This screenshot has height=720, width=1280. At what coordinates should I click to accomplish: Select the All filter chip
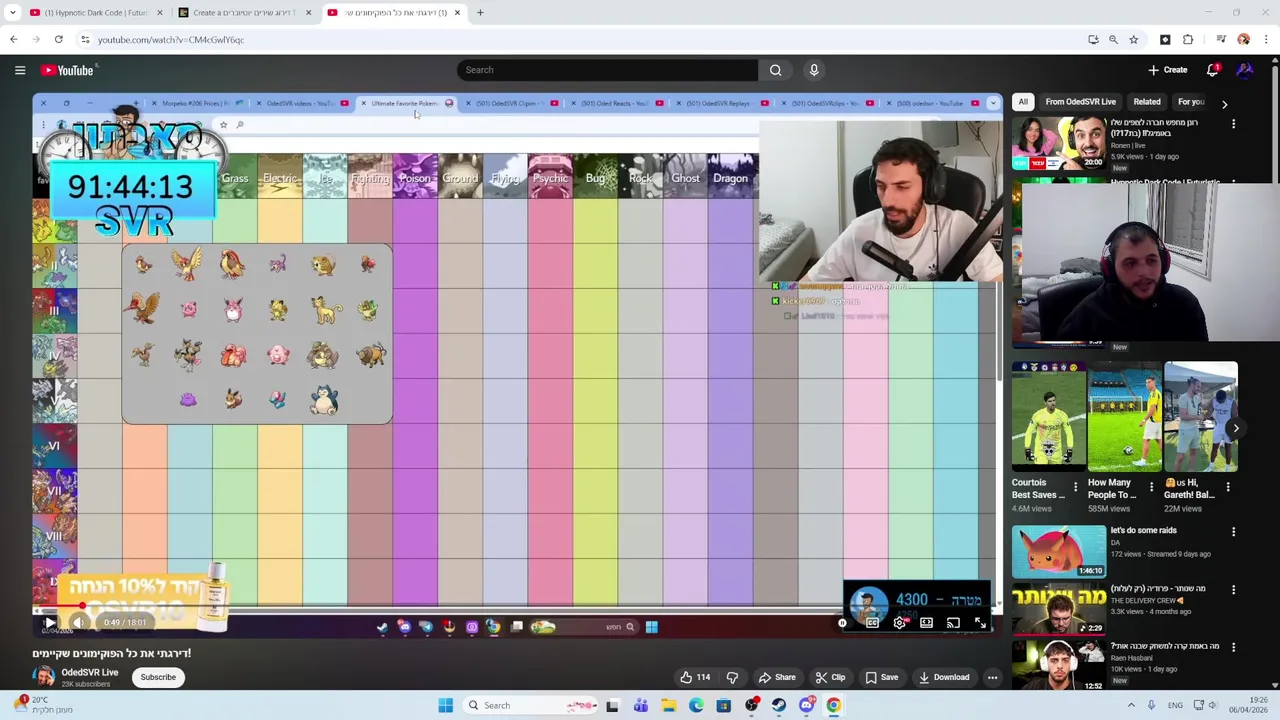tap(1023, 102)
